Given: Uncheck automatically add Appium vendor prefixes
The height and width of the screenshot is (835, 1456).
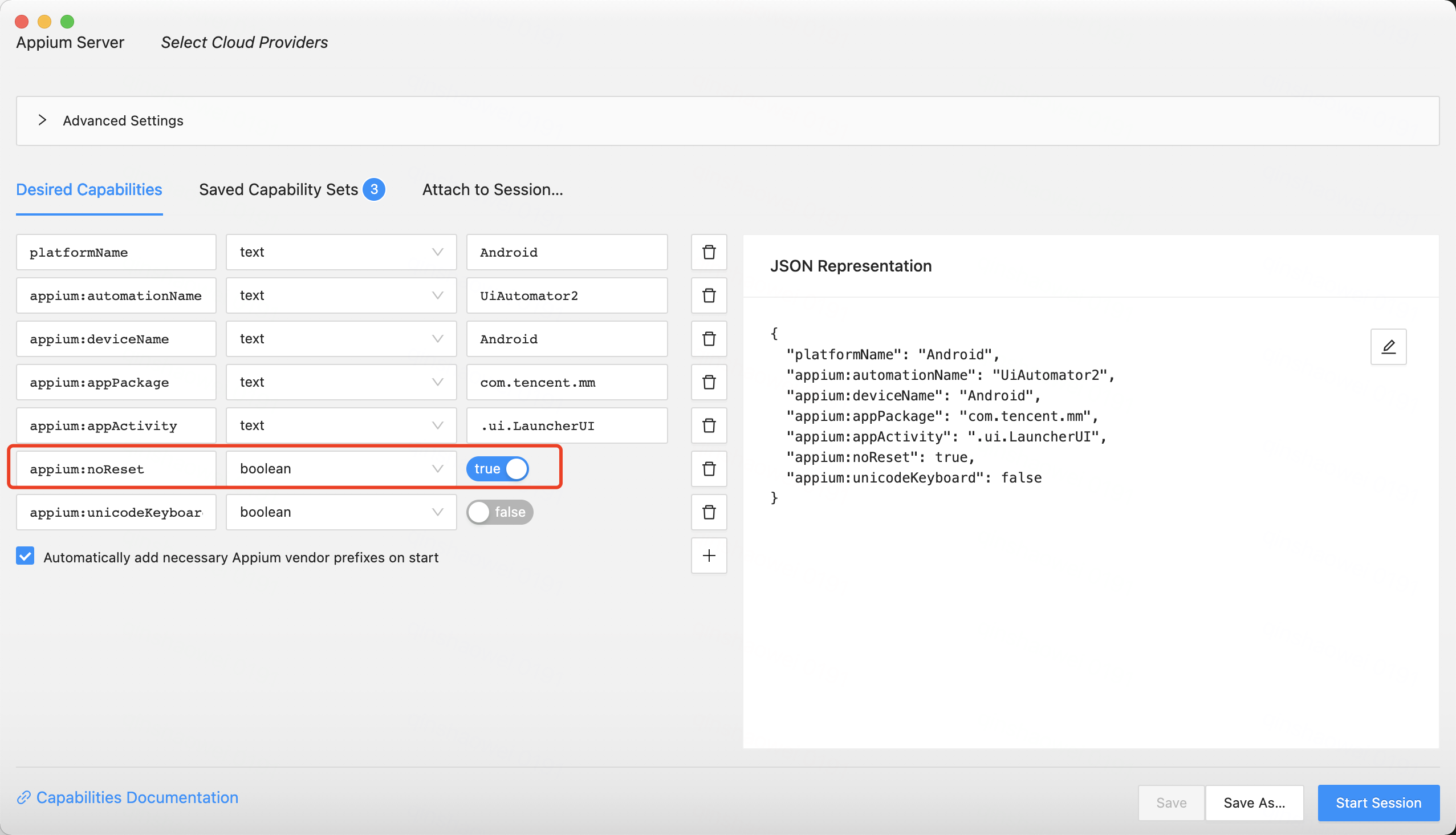Looking at the screenshot, I should 25,556.
